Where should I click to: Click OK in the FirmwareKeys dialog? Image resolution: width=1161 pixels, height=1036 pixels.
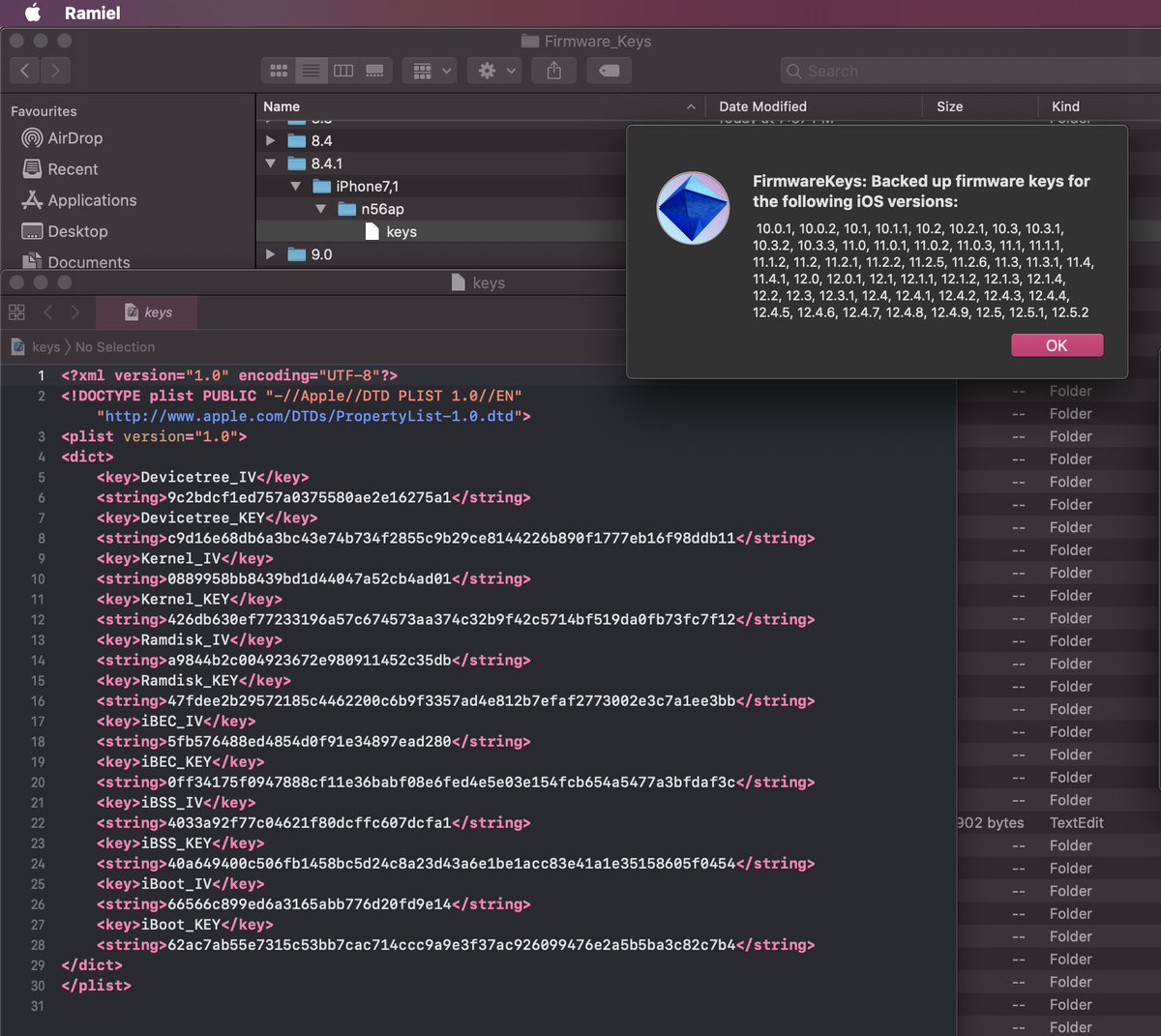click(1057, 345)
